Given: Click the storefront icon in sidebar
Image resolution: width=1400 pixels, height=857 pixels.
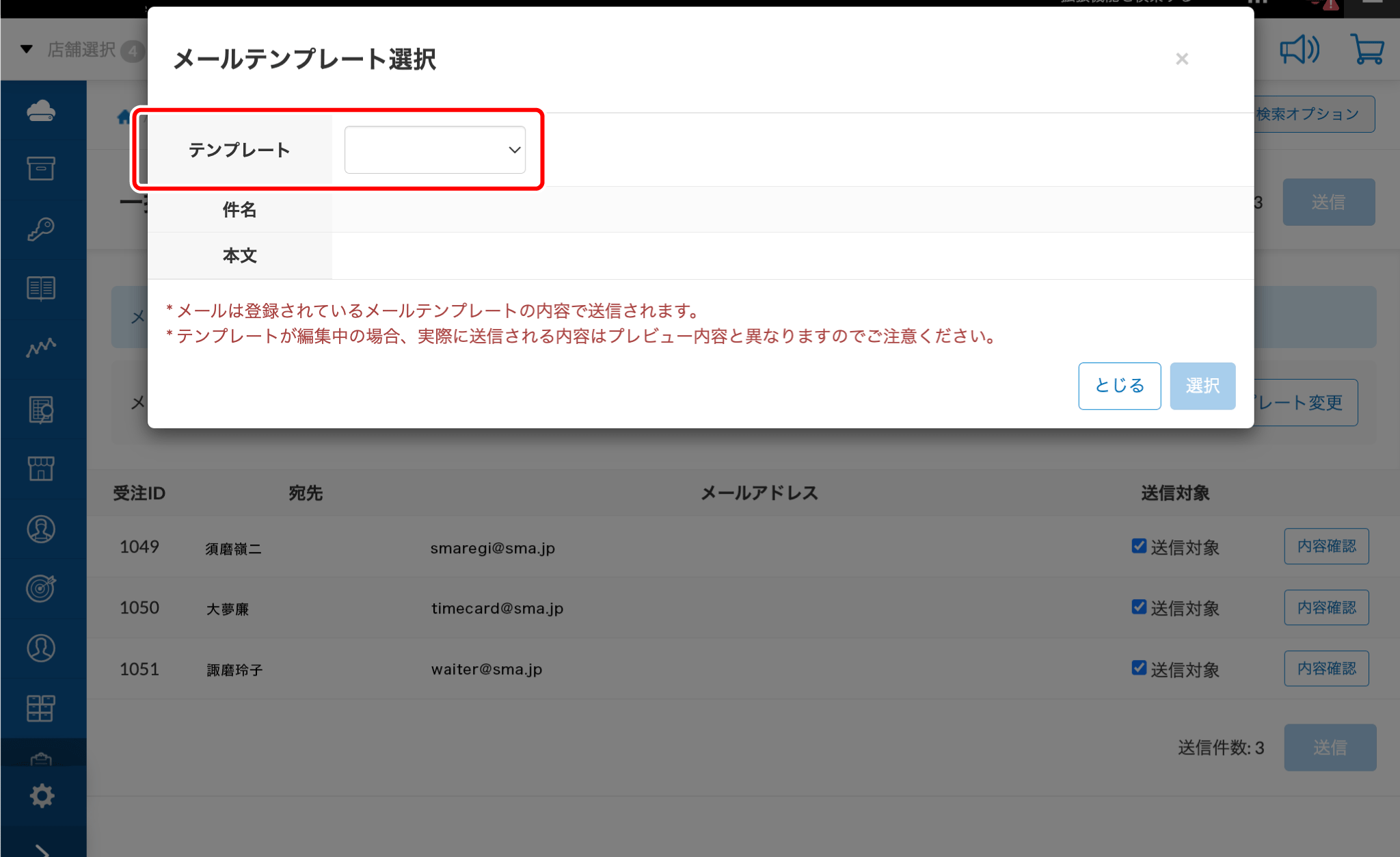Looking at the screenshot, I should 41,469.
